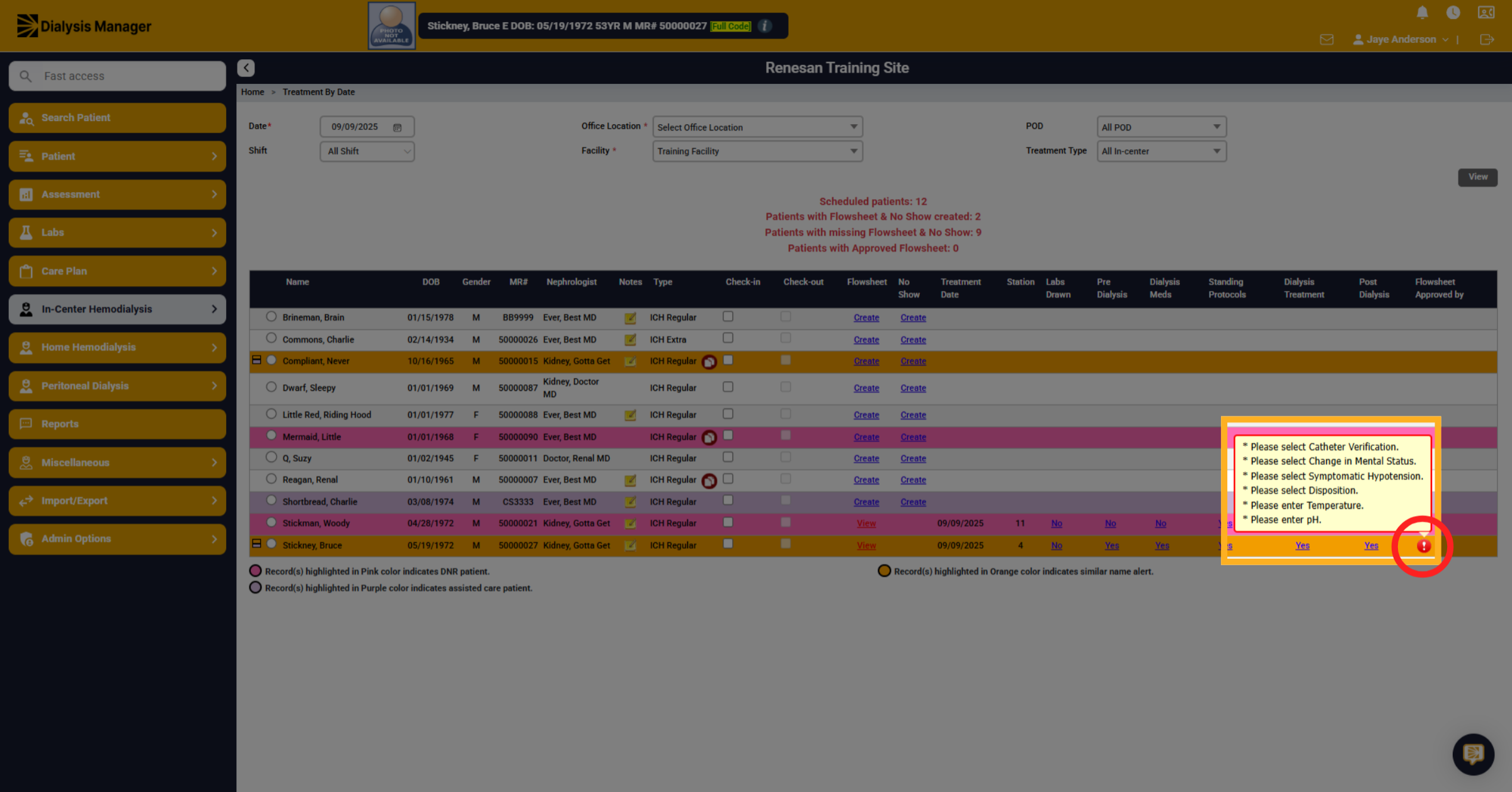Image resolution: width=1512 pixels, height=792 pixels.
Task: Click patient info icon beside Full Code
Action: (x=765, y=26)
